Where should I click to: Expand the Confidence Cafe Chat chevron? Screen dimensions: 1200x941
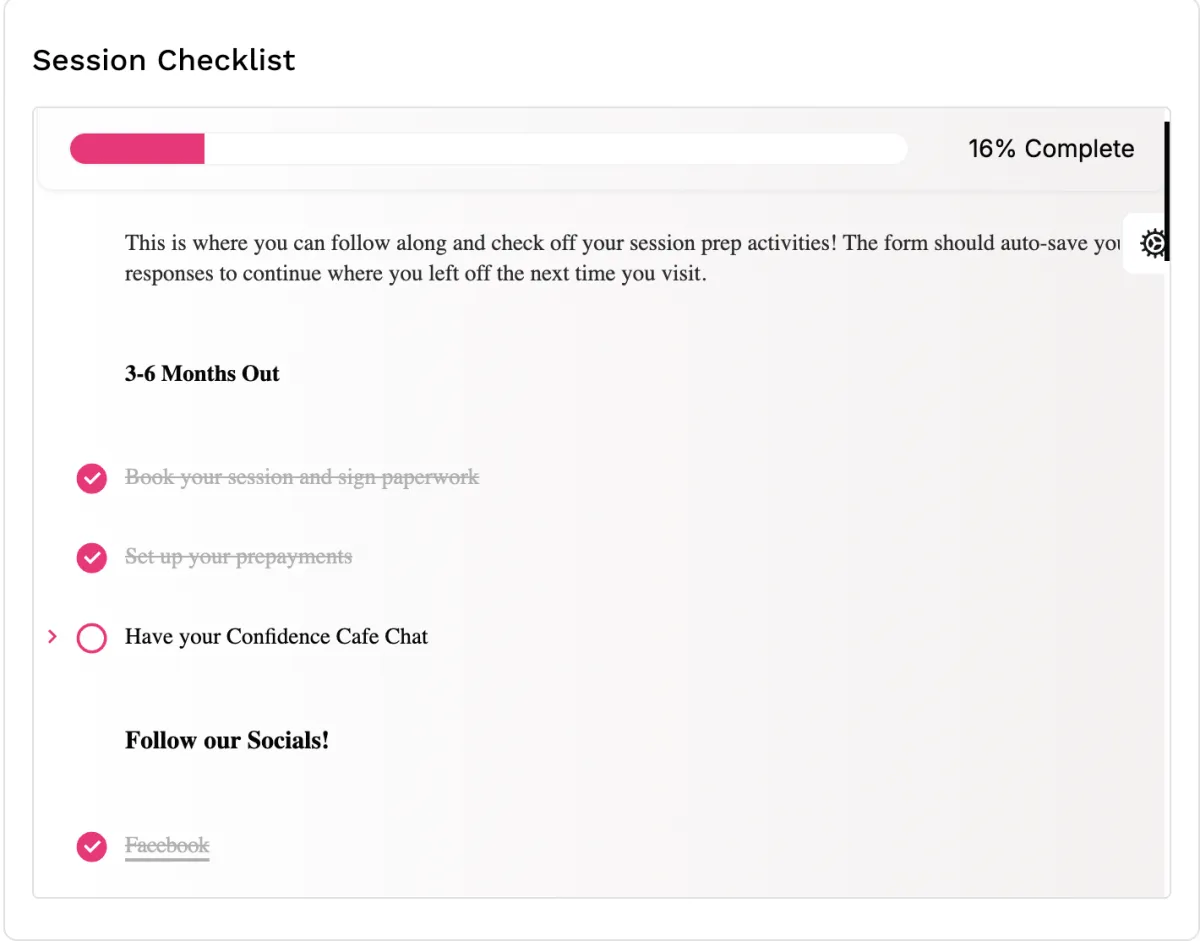(x=53, y=637)
